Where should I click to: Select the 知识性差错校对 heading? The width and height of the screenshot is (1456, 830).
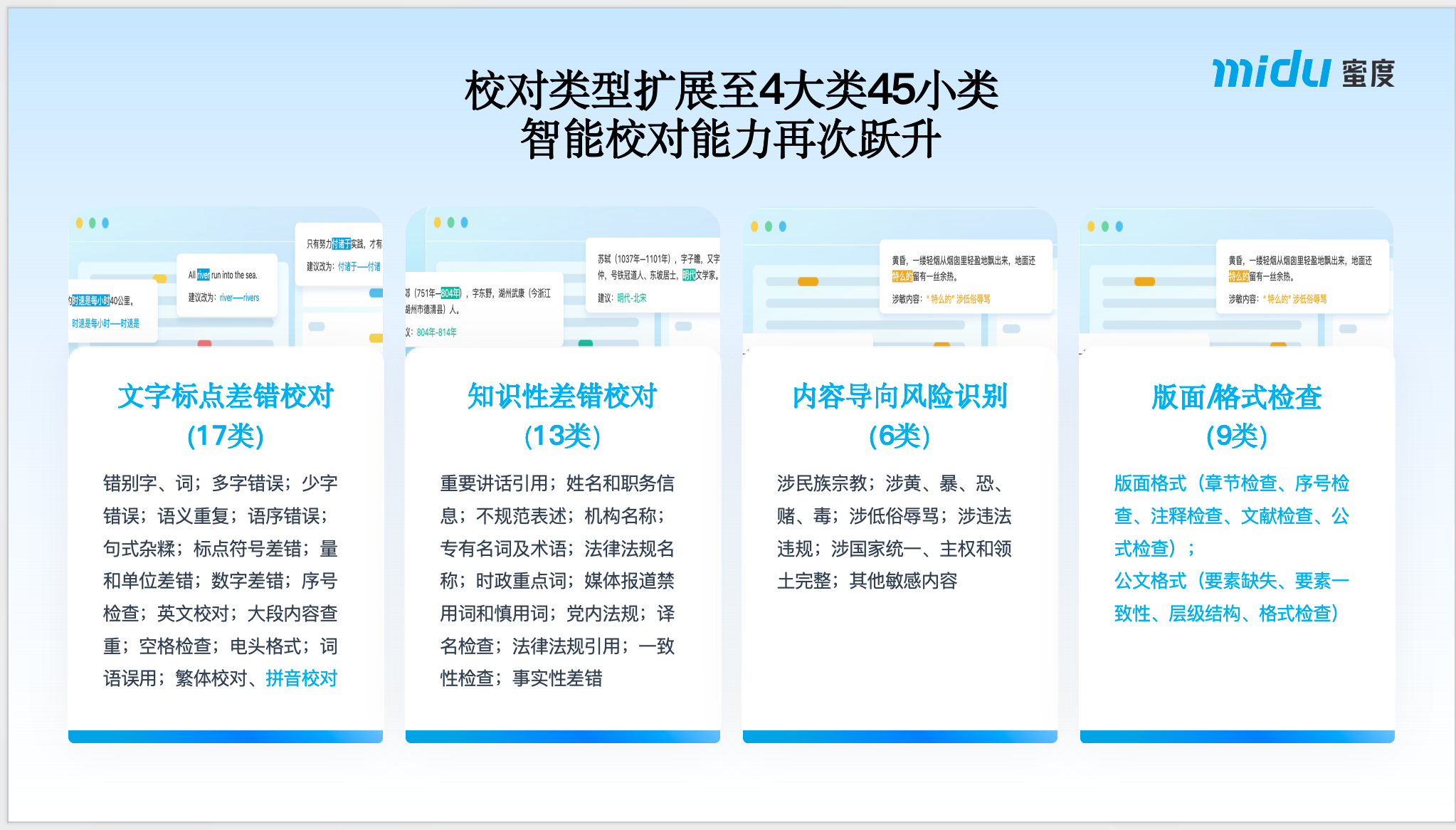[x=562, y=396]
